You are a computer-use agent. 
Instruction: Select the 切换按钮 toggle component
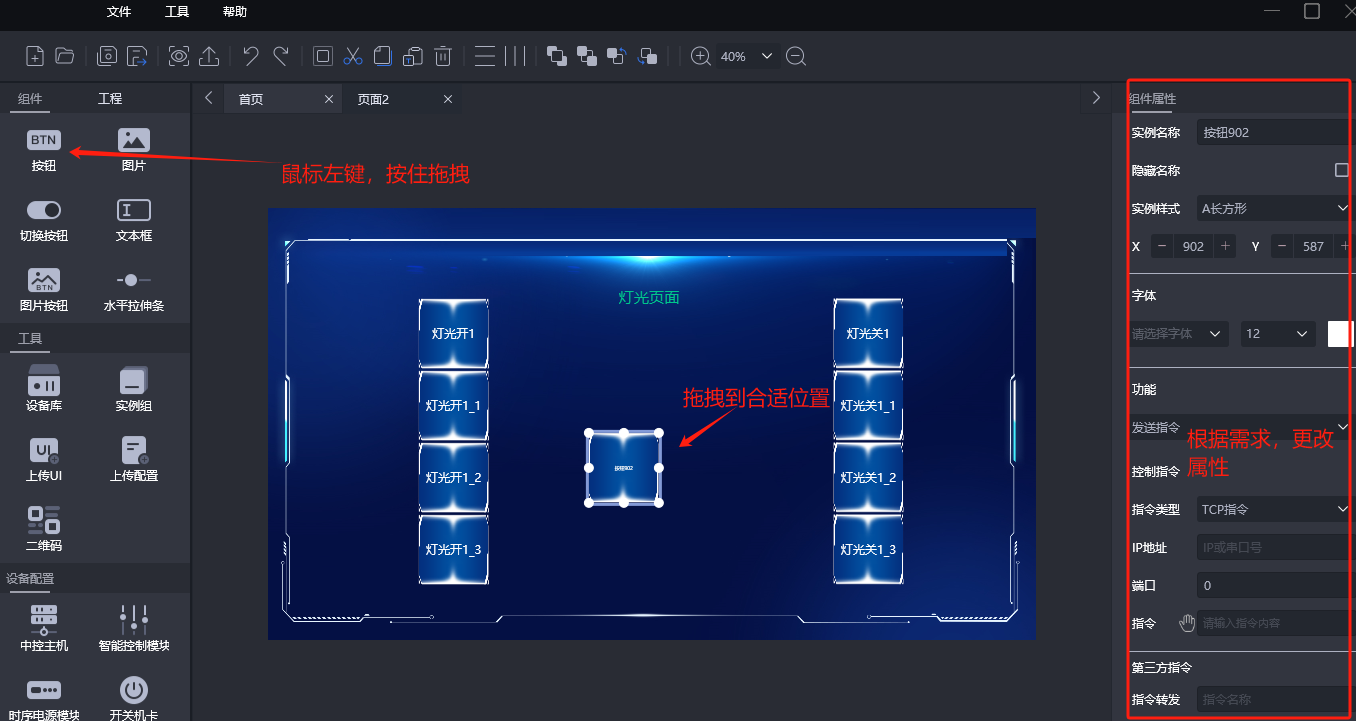[x=44, y=210]
